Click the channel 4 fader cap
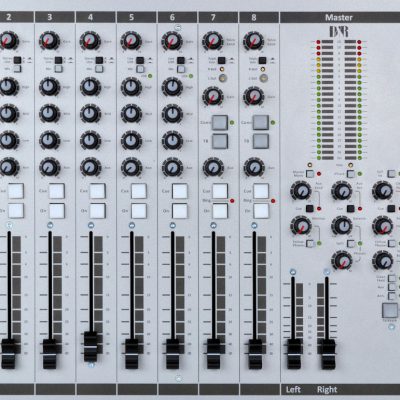The image size is (400, 400). point(91,347)
